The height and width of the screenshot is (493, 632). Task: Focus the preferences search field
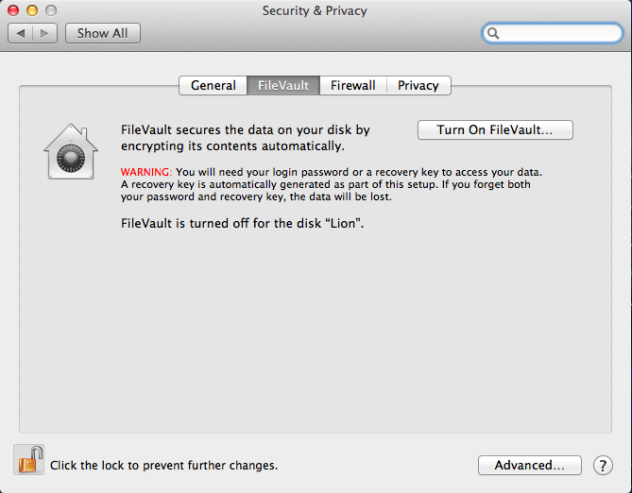pyautogui.click(x=553, y=33)
